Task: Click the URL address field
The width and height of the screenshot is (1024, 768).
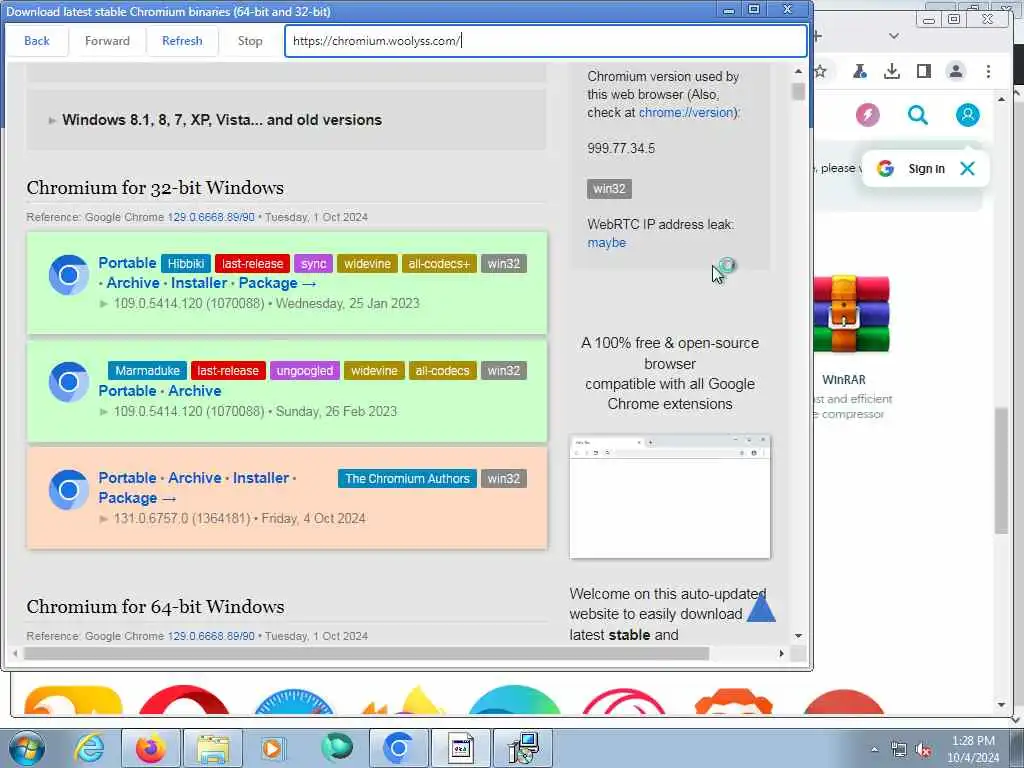Action: [x=546, y=40]
